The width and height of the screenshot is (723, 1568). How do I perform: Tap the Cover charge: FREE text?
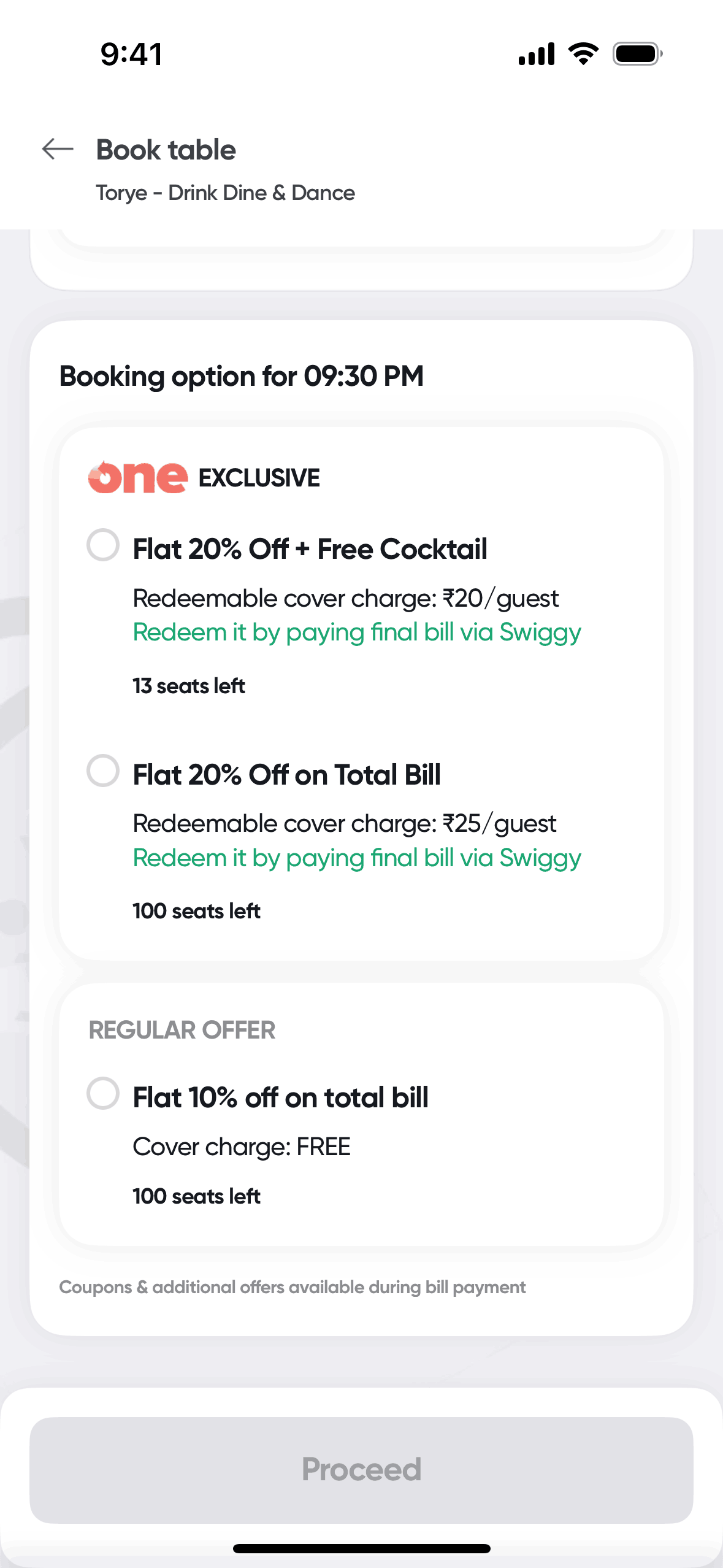(x=242, y=1147)
